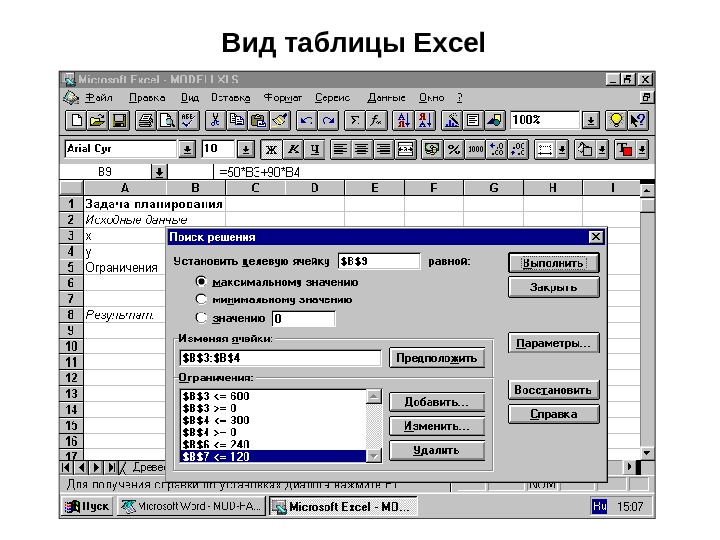Align cell text left

[340, 149]
